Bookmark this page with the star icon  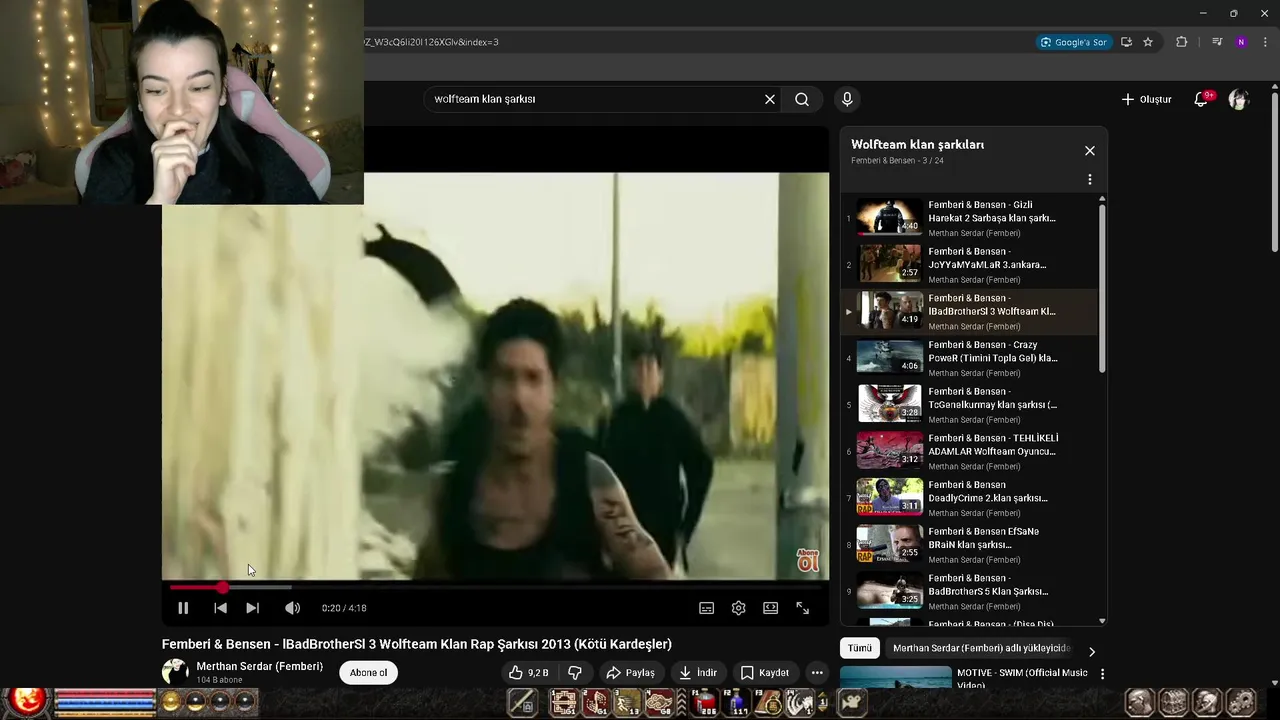coord(1148,42)
